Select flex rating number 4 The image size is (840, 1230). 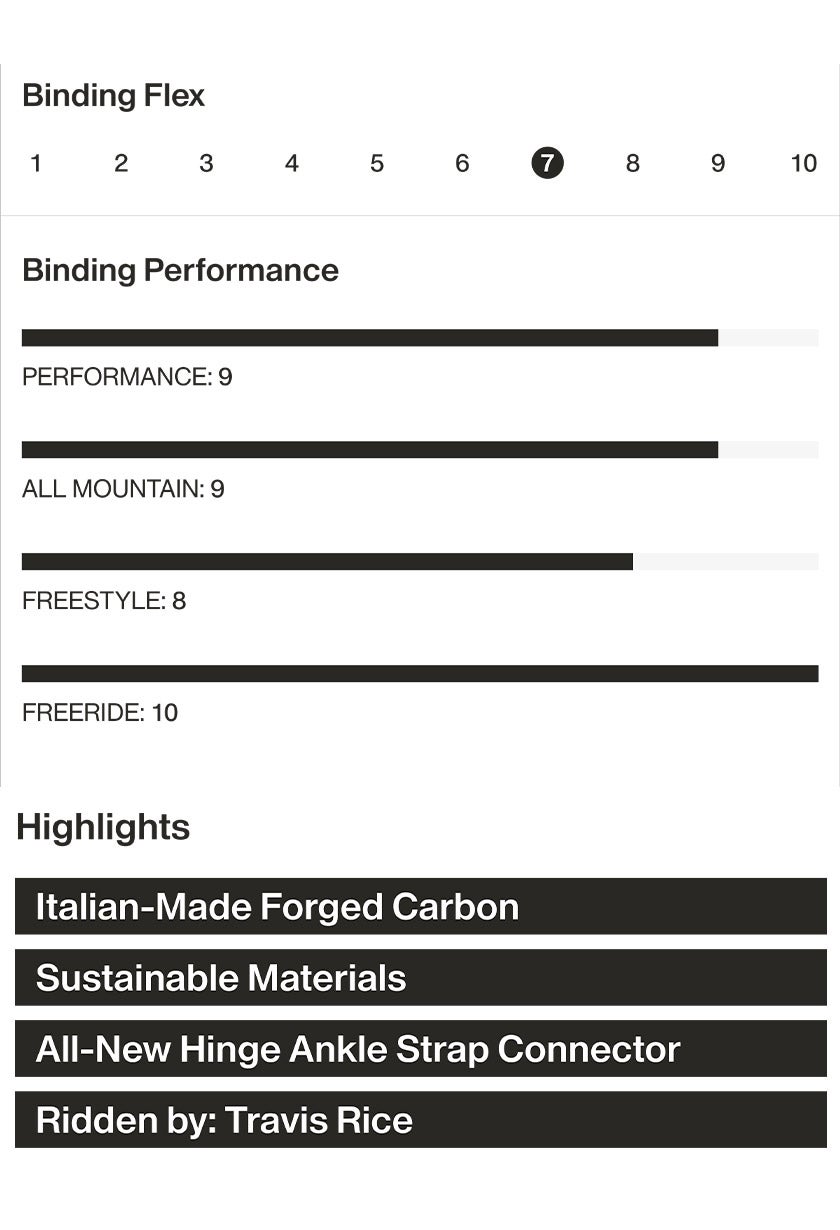click(292, 163)
